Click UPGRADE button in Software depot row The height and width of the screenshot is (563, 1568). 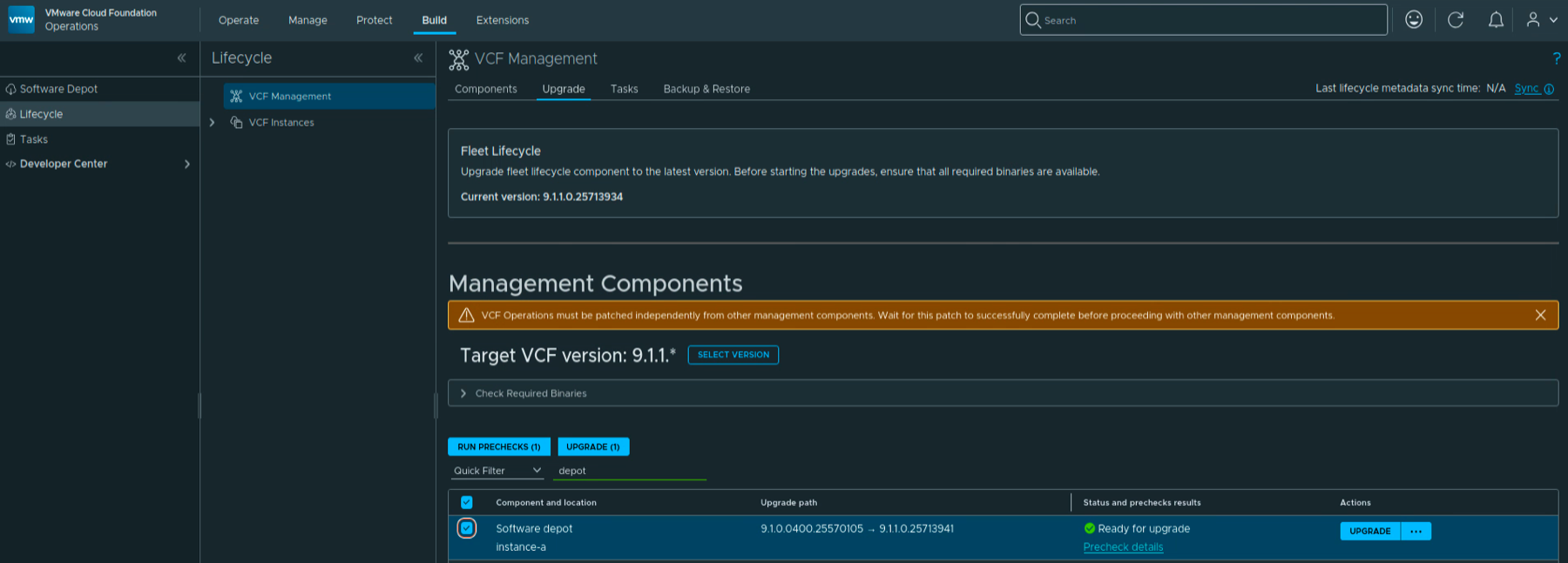coord(1369,531)
